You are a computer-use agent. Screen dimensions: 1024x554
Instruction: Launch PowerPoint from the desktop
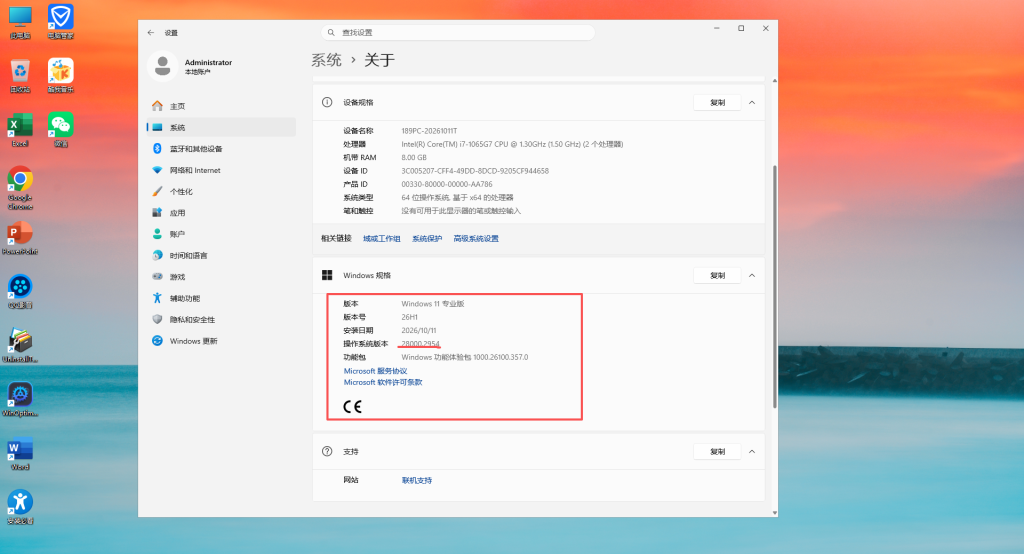[x=20, y=238]
